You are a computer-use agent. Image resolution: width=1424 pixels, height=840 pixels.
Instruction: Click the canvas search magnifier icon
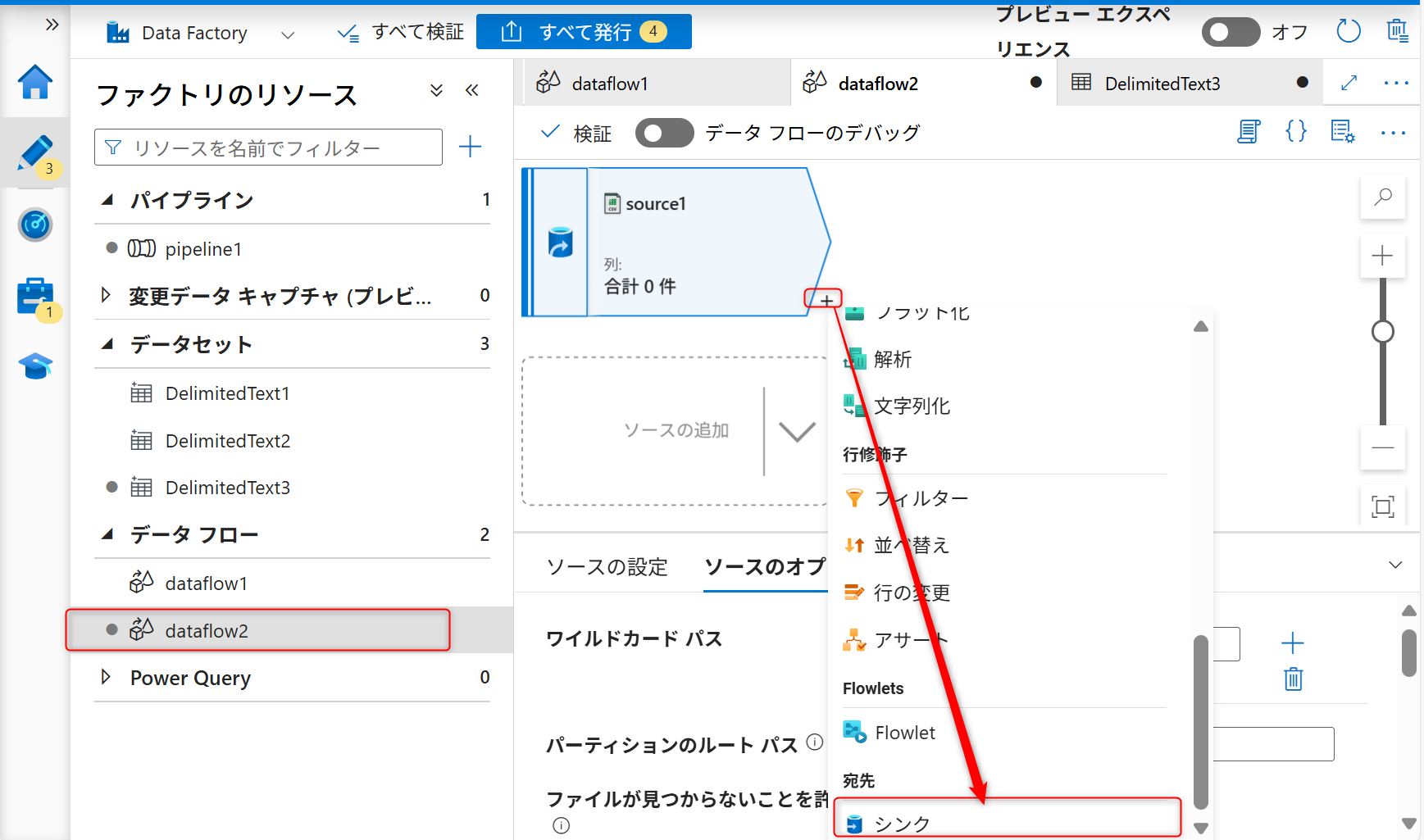[1382, 197]
